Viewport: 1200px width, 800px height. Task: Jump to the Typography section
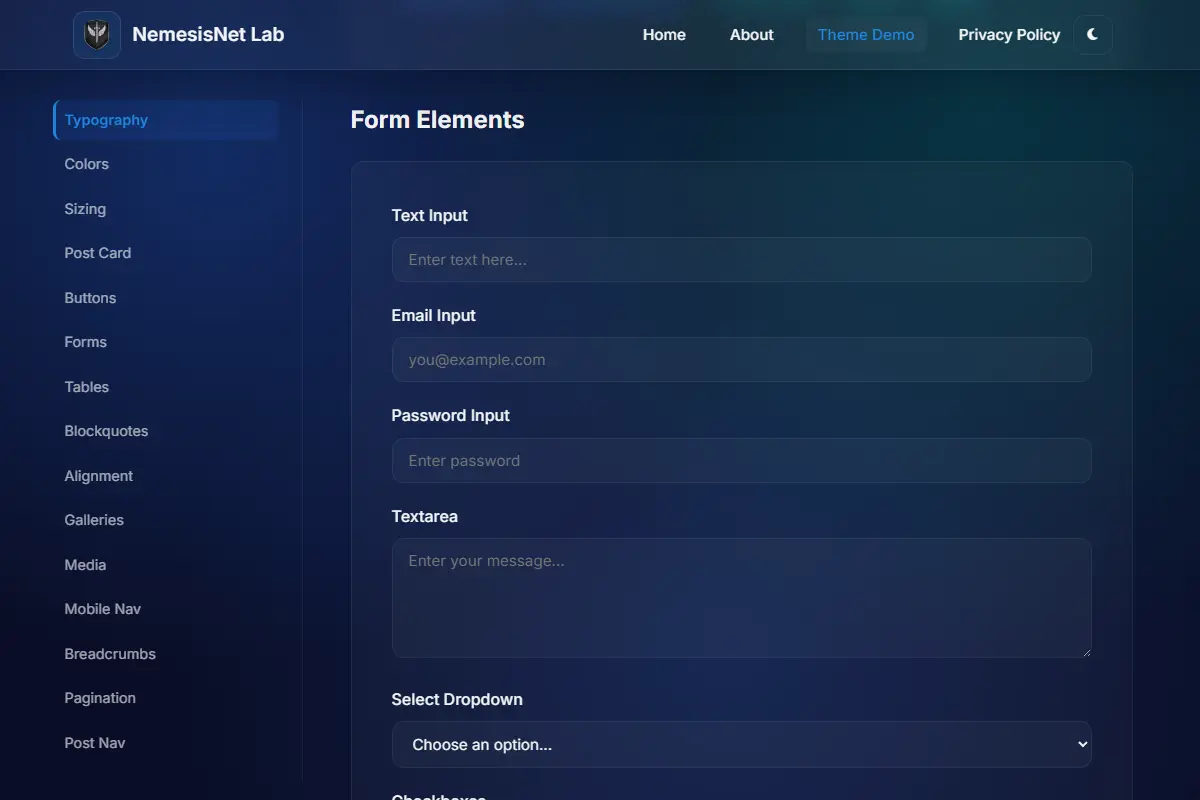(x=166, y=120)
